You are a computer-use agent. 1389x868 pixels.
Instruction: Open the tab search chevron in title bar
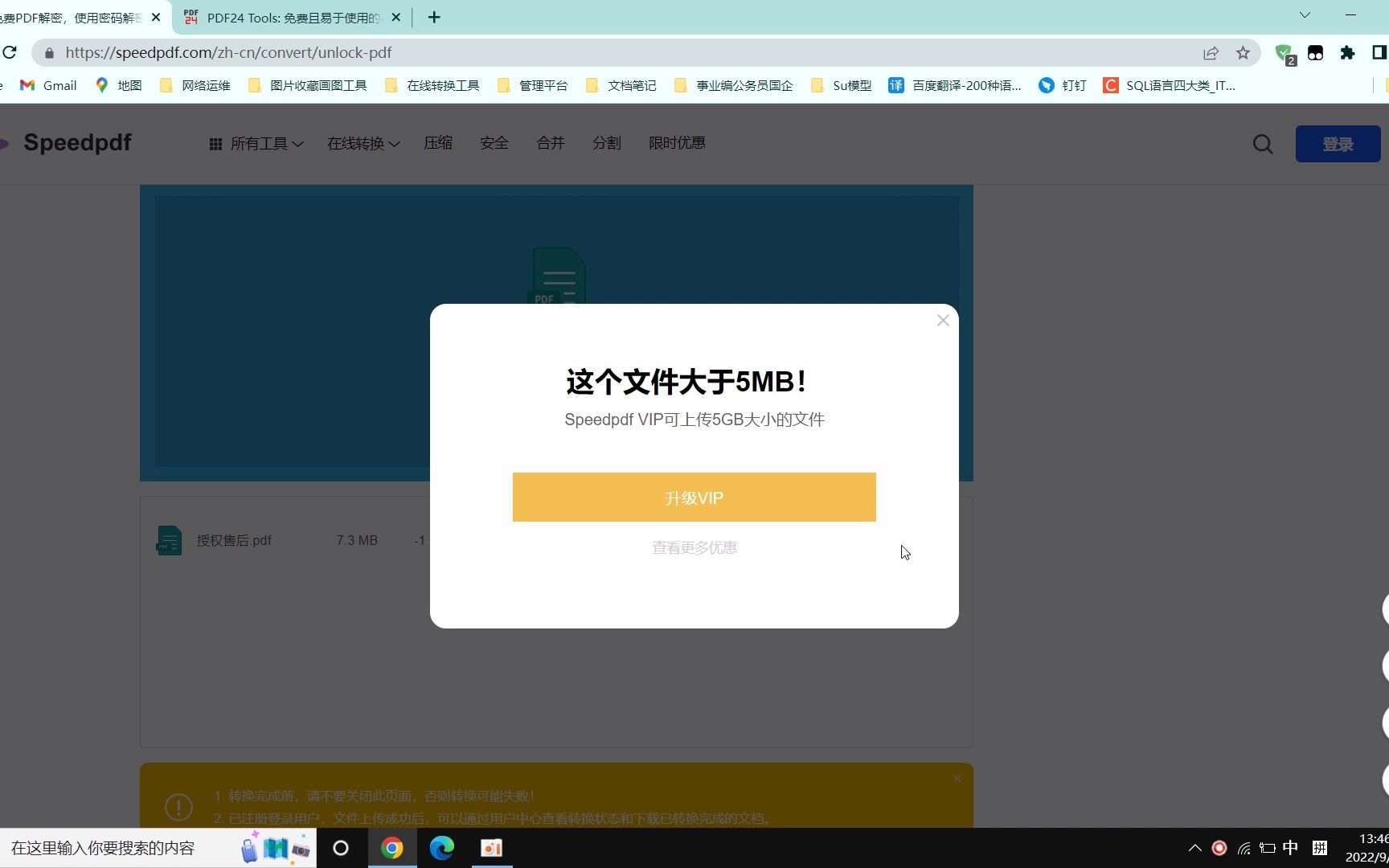coord(1305,15)
